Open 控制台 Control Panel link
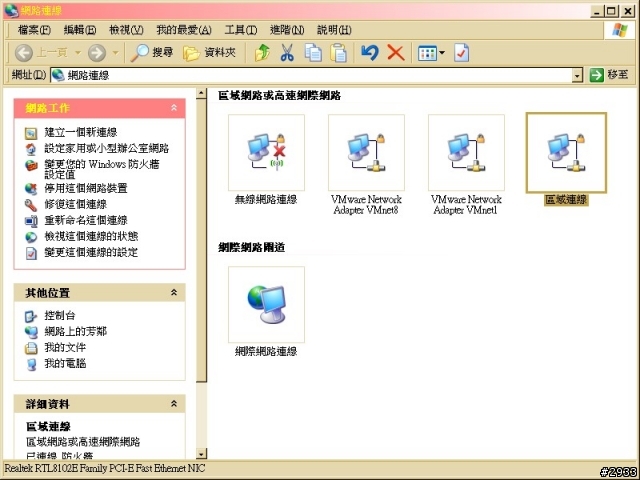 [x=60, y=315]
